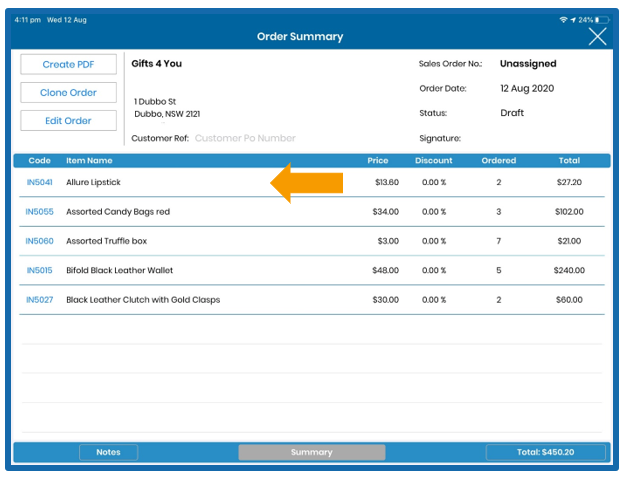
Task: Click the Unassigned sales order number
Action: pos(528,64)
